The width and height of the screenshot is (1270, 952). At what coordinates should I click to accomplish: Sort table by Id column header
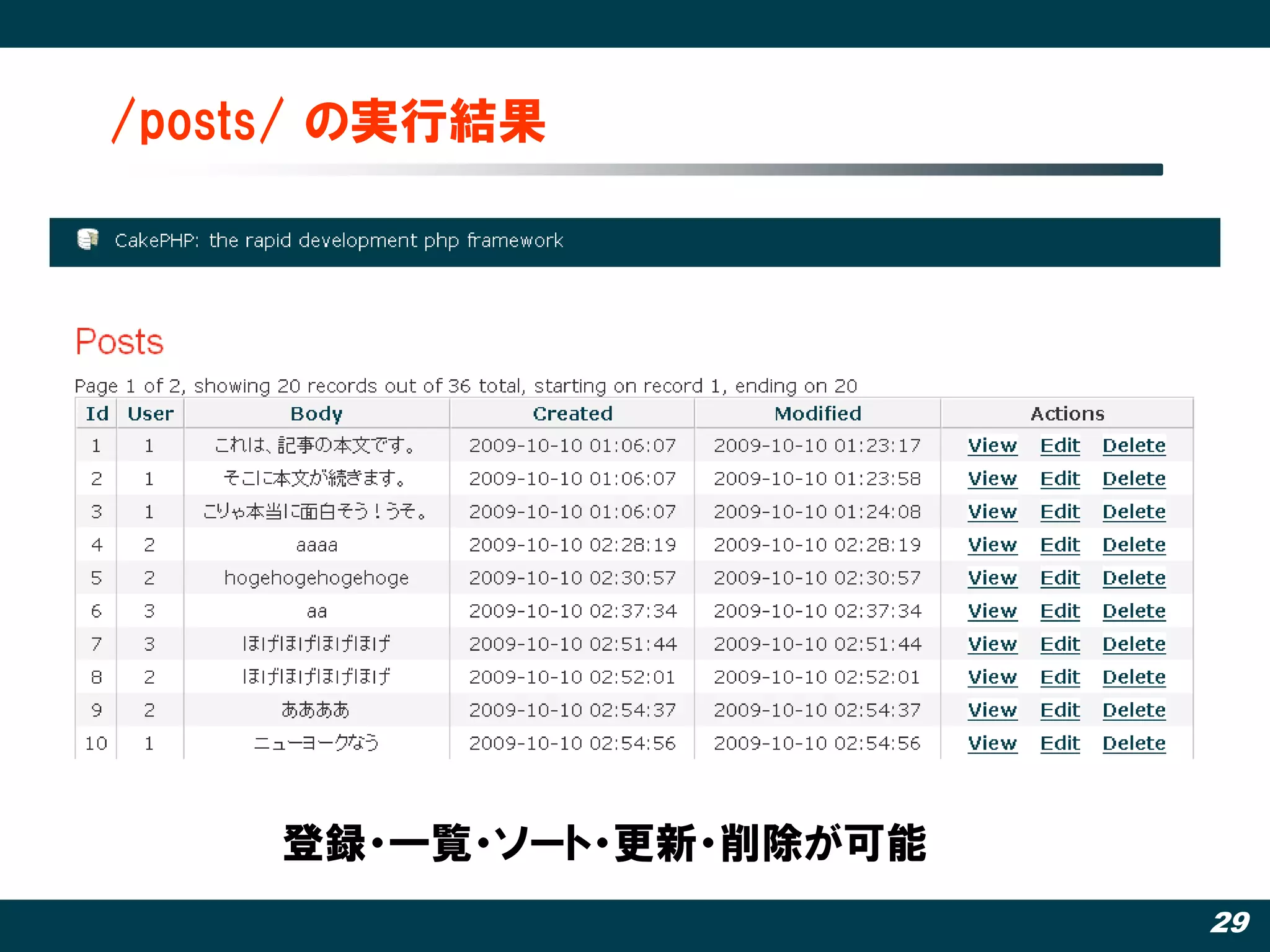click(x=97, y=413)
